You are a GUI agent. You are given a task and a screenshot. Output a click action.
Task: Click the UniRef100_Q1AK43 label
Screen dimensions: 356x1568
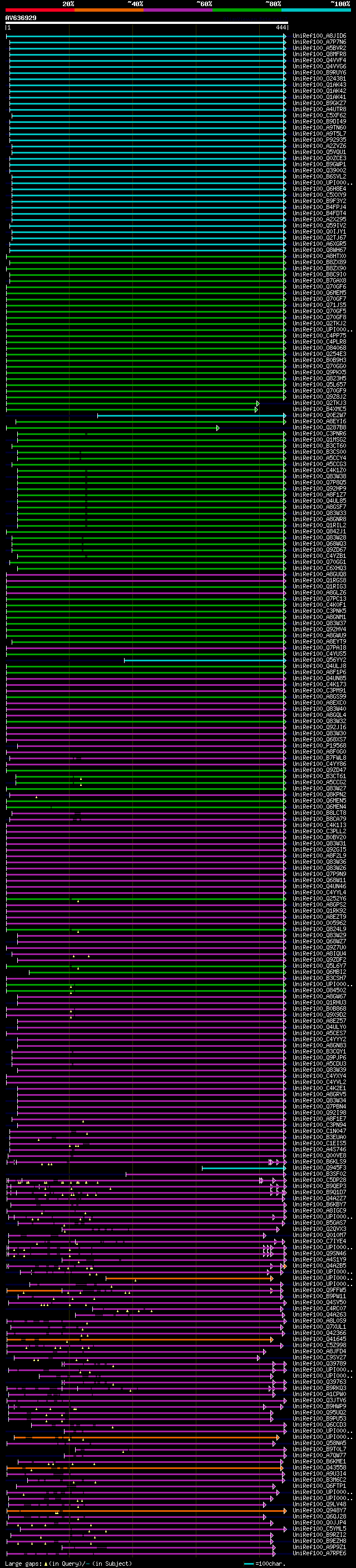coord(319,85)
